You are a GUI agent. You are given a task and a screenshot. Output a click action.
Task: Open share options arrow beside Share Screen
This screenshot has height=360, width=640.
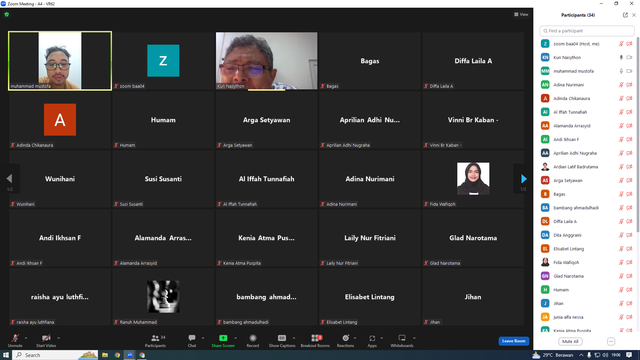coord(236,338)
